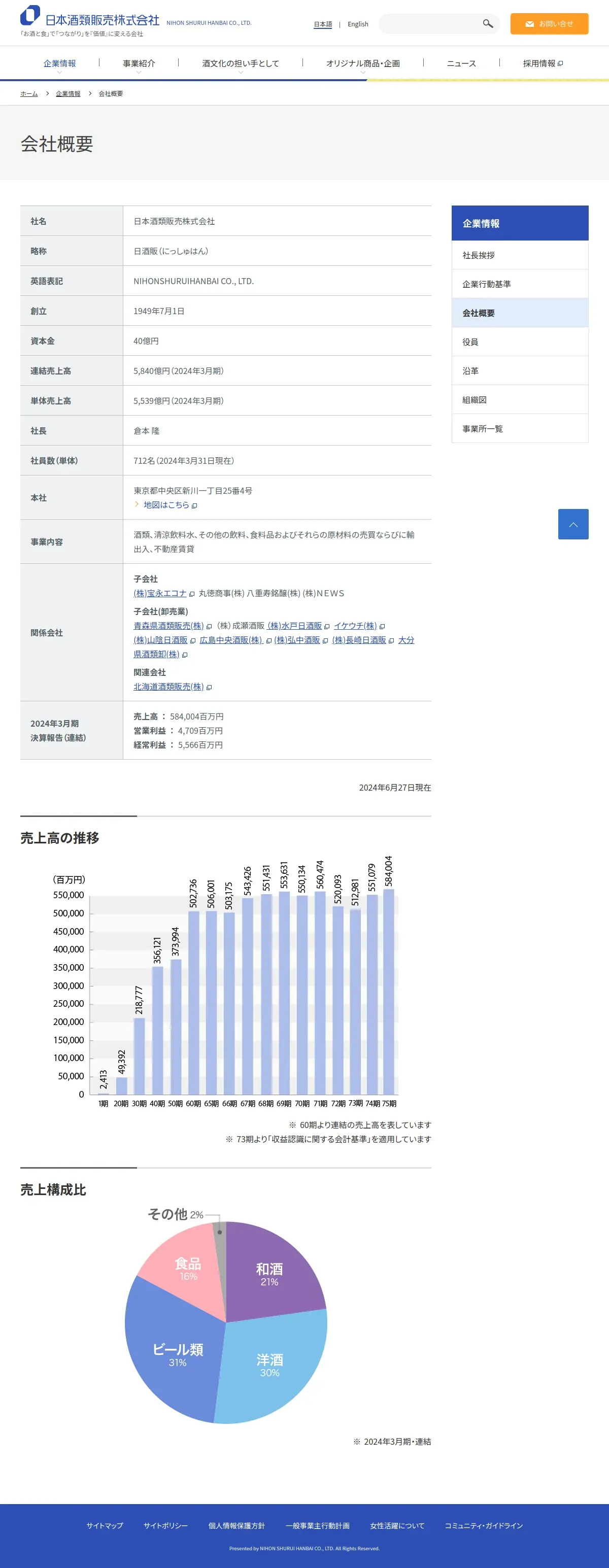The width and height of the screenshot is (609, 1568).
Task: Click the 食品 16% pie slice
Action: point(188,1269)
